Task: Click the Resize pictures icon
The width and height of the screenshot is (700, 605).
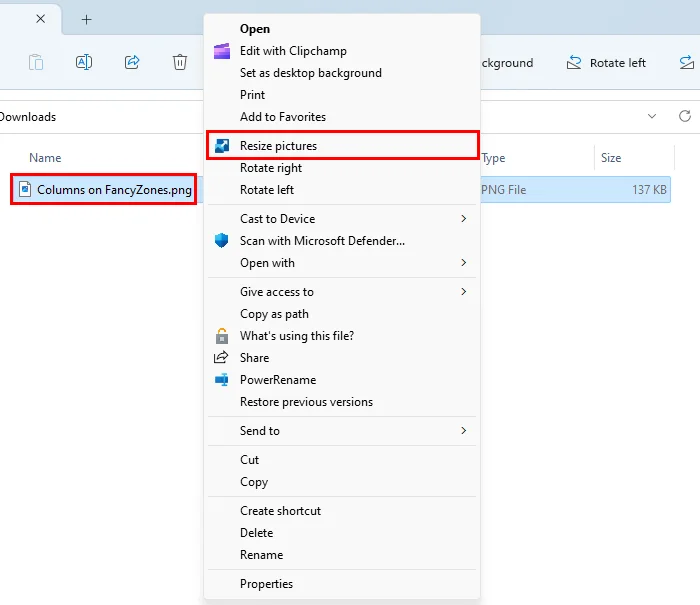Action: point(222,146)
